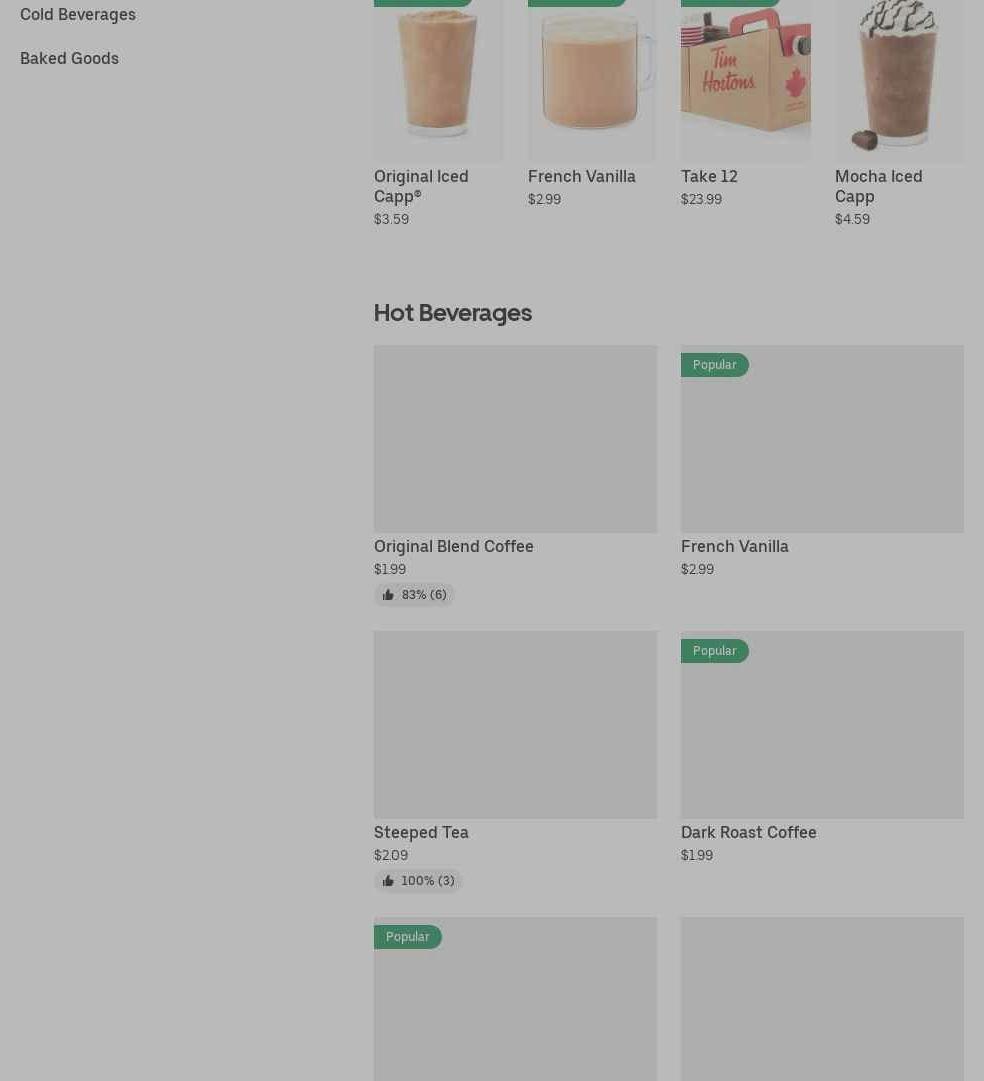Image resolution: width=984 pixels, height=1081 pixels.
Task: Open the Mocha Iced Capp image
Action: (x=899, y=80)
